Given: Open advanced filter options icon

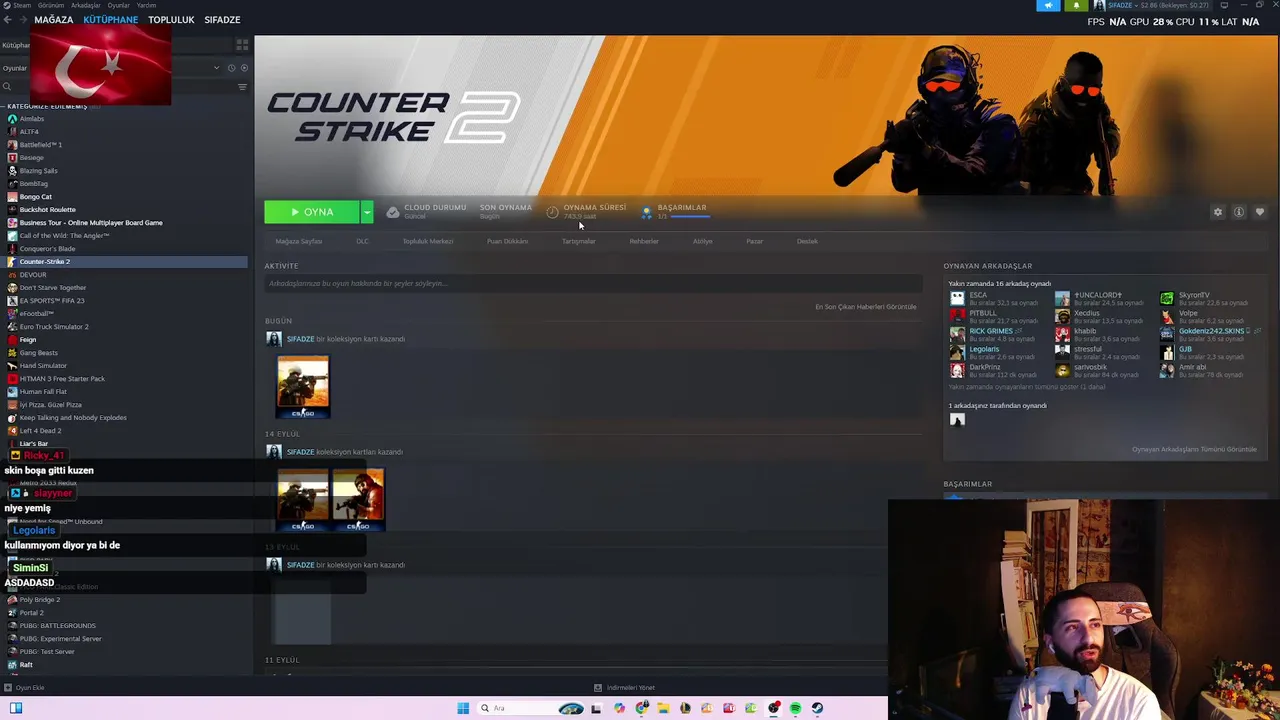Looking at the screenshot, I should tap(242, 87).
